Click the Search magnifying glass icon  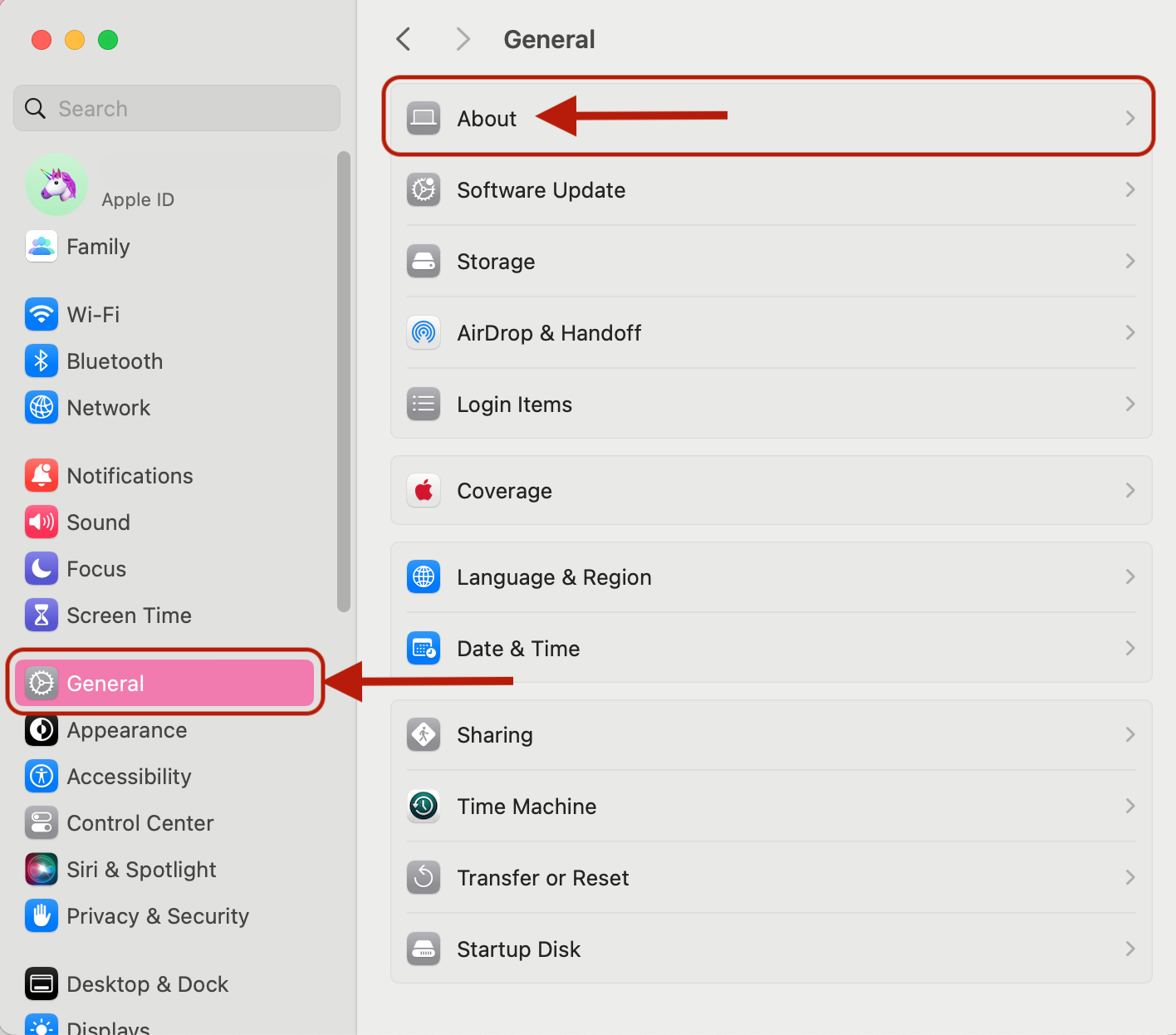(x=35, y=108)
